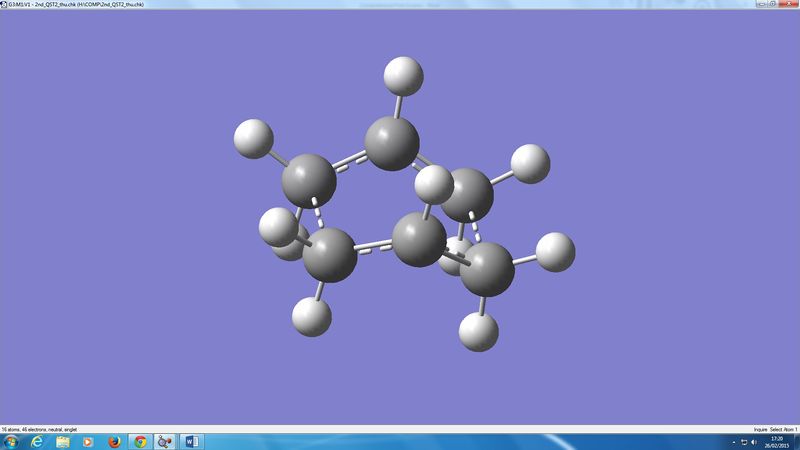The width and height of the screenshot is (800, 450).
Task: Close the GaussView molecule window
Action: [789, 4]
